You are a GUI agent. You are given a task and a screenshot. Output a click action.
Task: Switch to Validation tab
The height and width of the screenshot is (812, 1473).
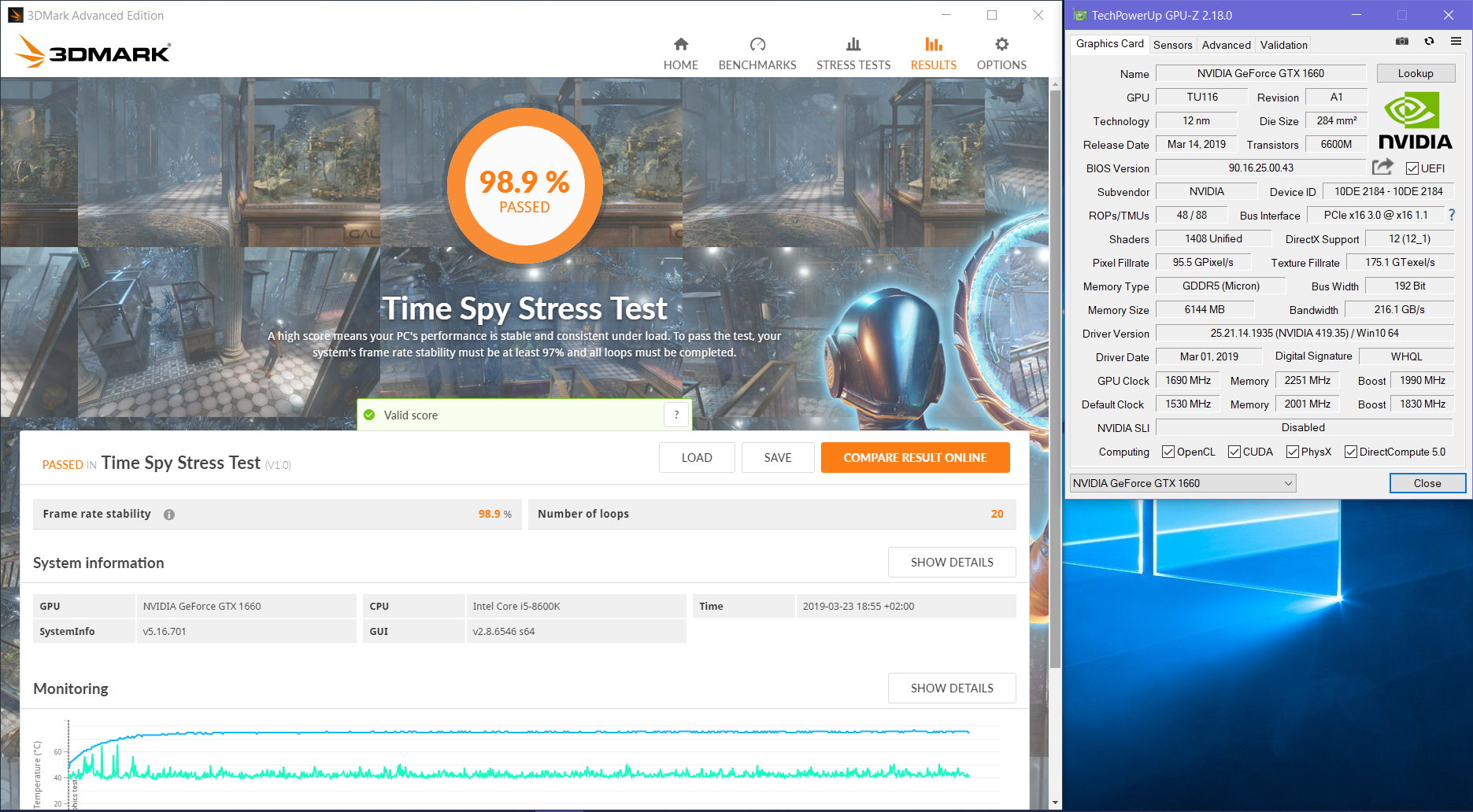tap(1283, 45)
